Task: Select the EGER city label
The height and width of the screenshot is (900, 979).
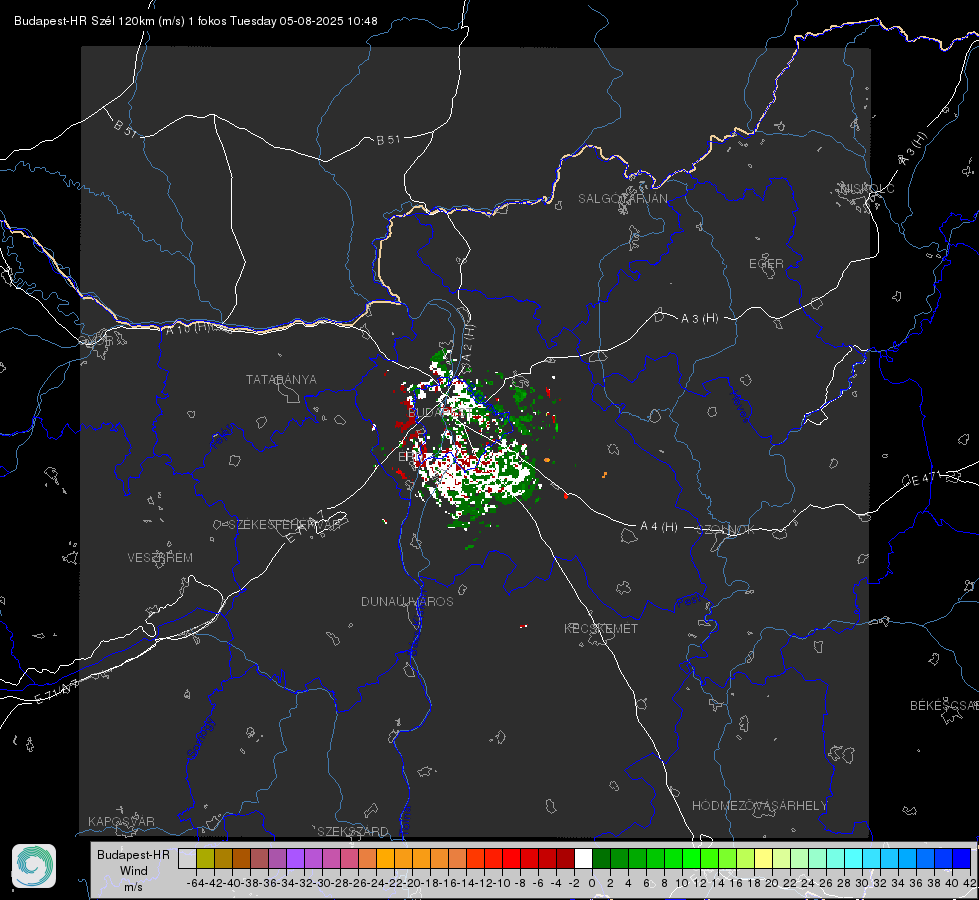Action: 766,264
